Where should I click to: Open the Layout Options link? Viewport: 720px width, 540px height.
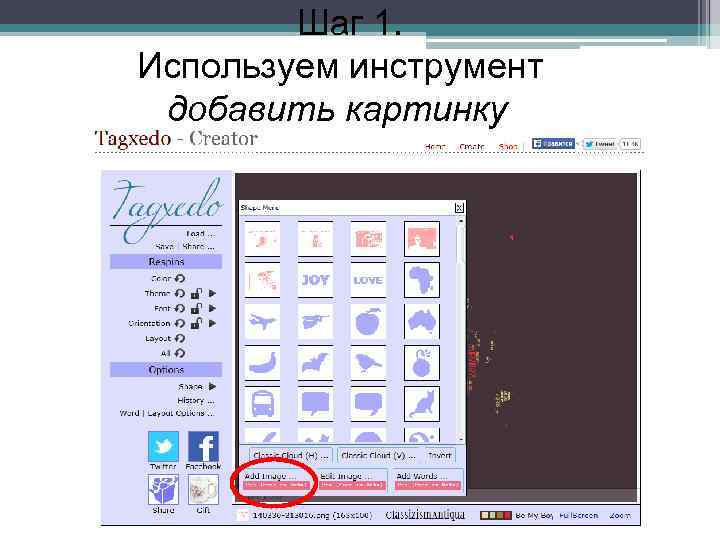click(180, 413)
